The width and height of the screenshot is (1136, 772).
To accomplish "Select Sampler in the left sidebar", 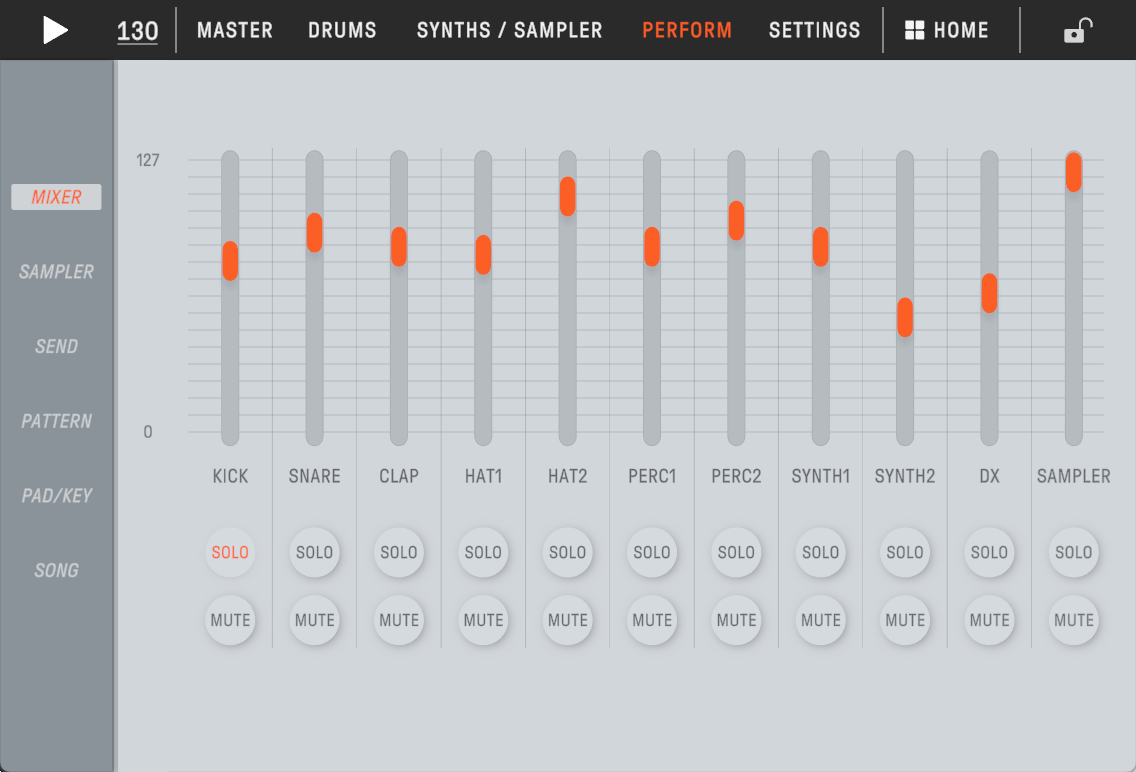I will 56,272.
